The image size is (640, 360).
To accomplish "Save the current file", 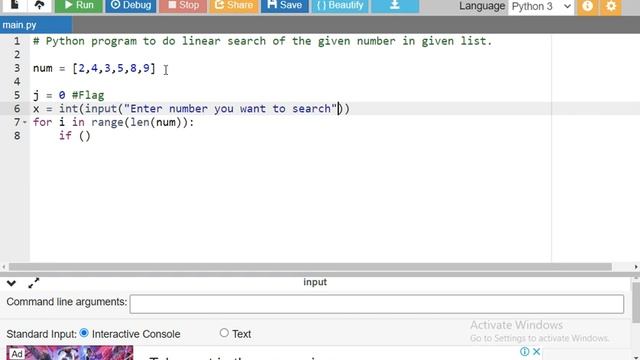I will (x=284, y=5).
